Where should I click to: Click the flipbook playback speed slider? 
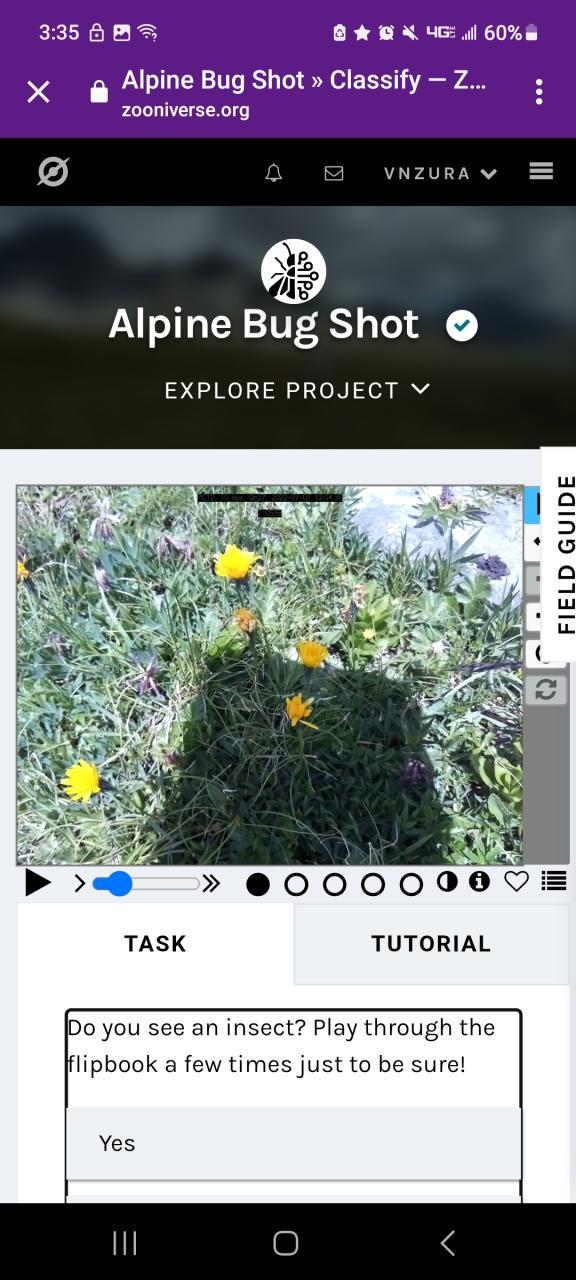(147, 884)
